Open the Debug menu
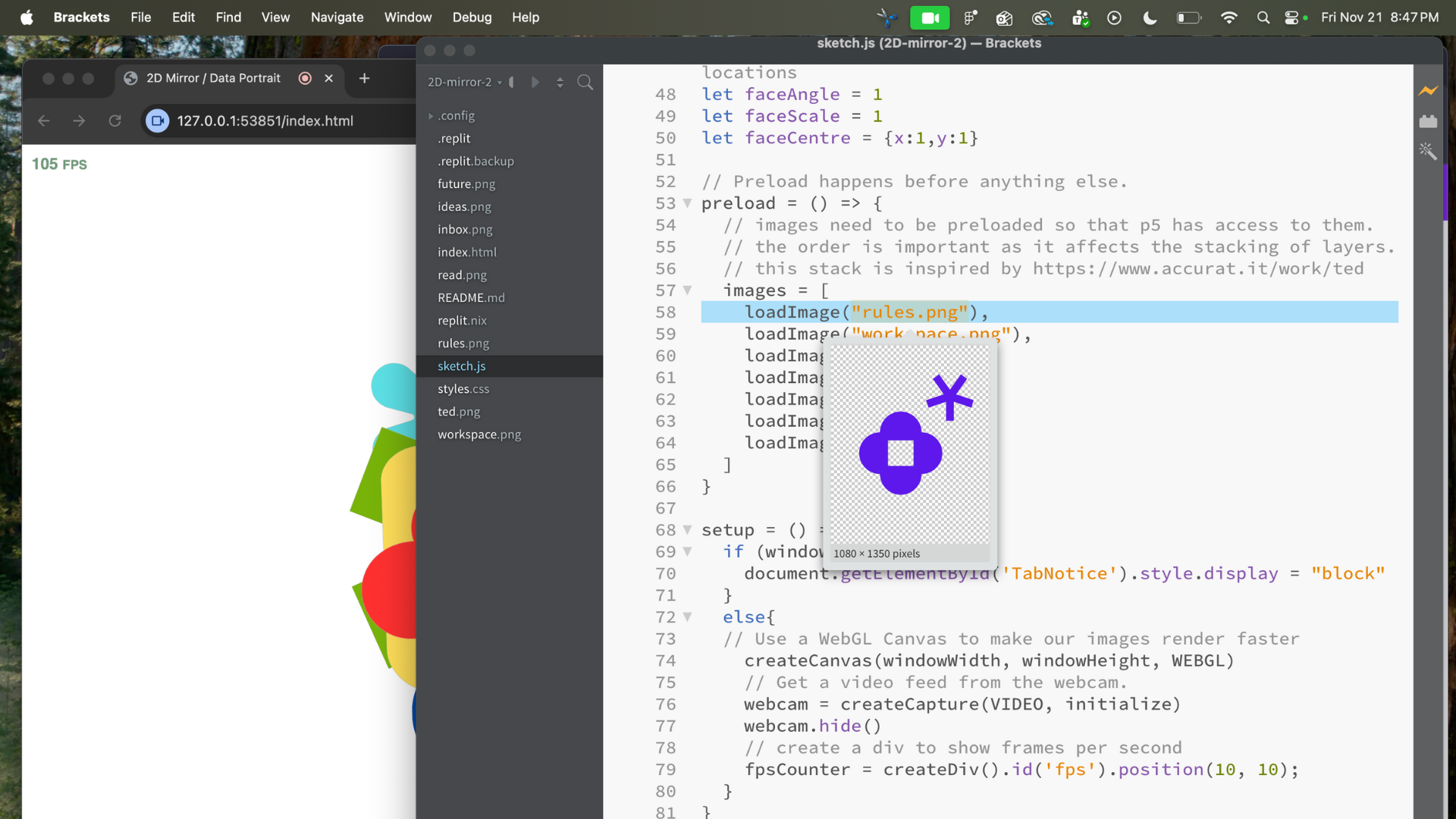Viewport: 1456px width, 819px height. pos(472,17)
